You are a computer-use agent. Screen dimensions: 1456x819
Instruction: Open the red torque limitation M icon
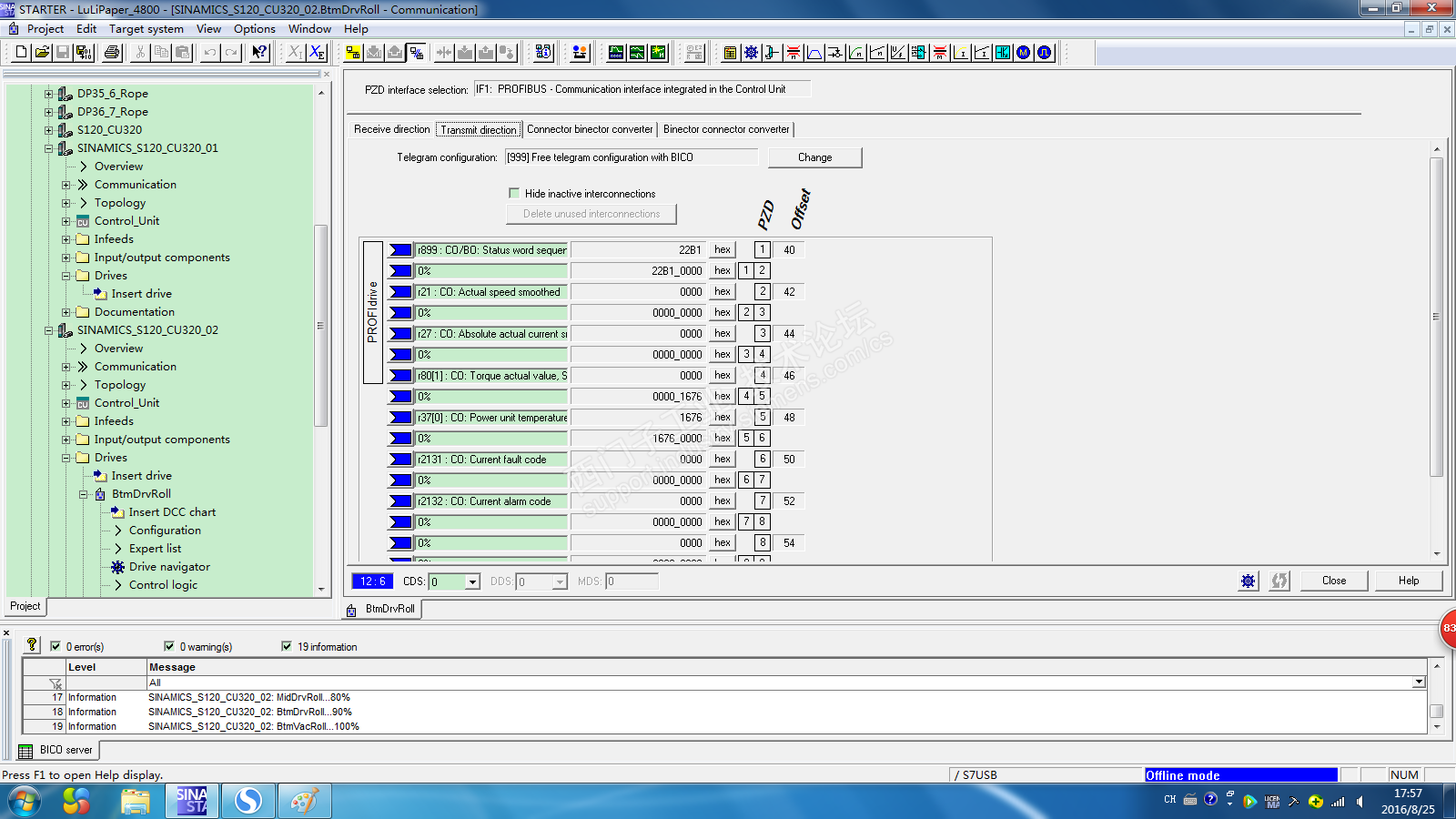coord(940,53)
